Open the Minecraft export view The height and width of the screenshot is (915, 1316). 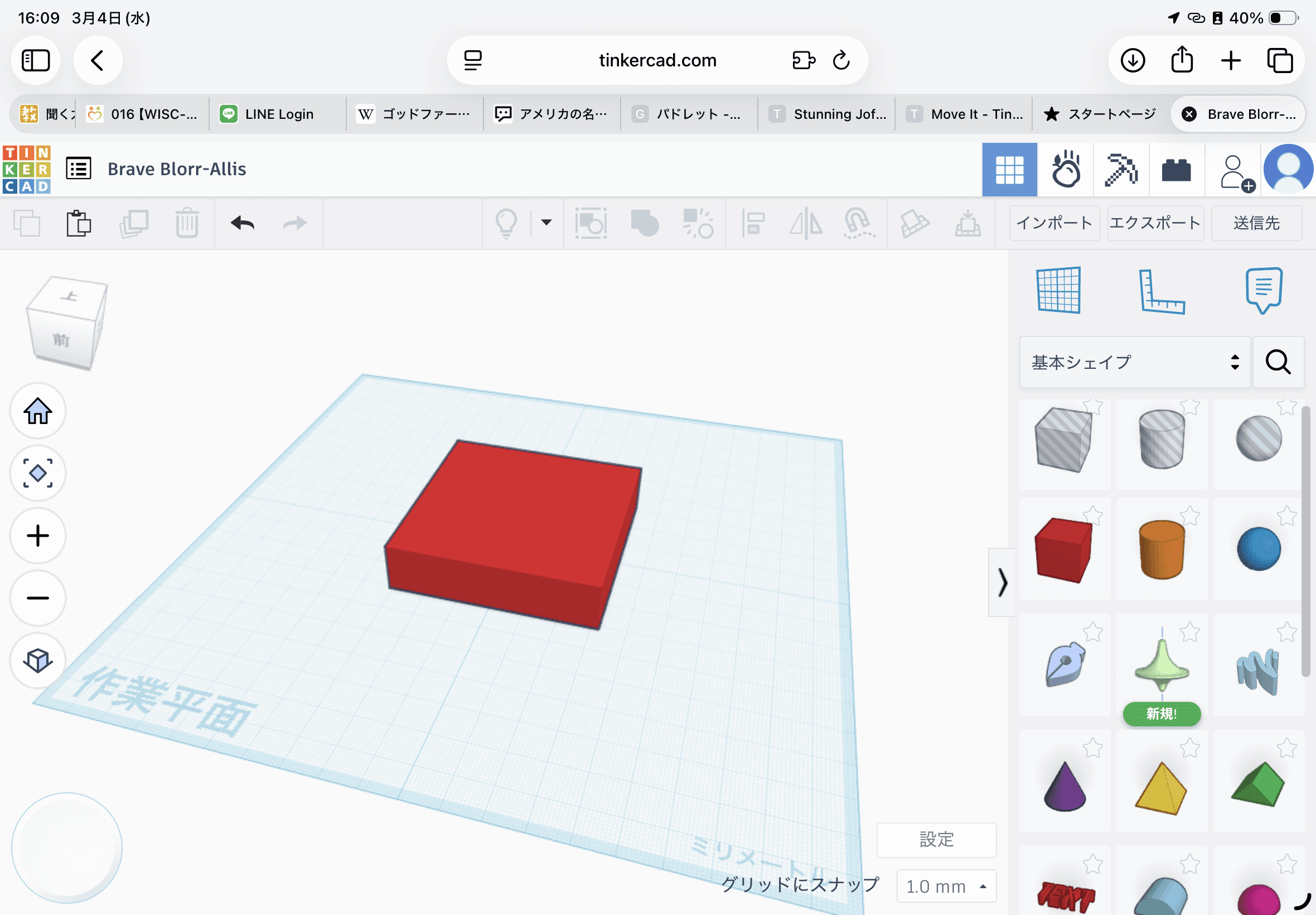tap(1121, 169)
